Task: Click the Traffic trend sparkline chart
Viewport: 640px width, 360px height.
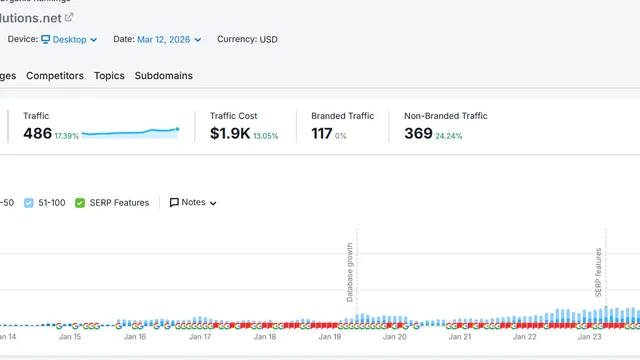Action: click(x=130, y=133)
